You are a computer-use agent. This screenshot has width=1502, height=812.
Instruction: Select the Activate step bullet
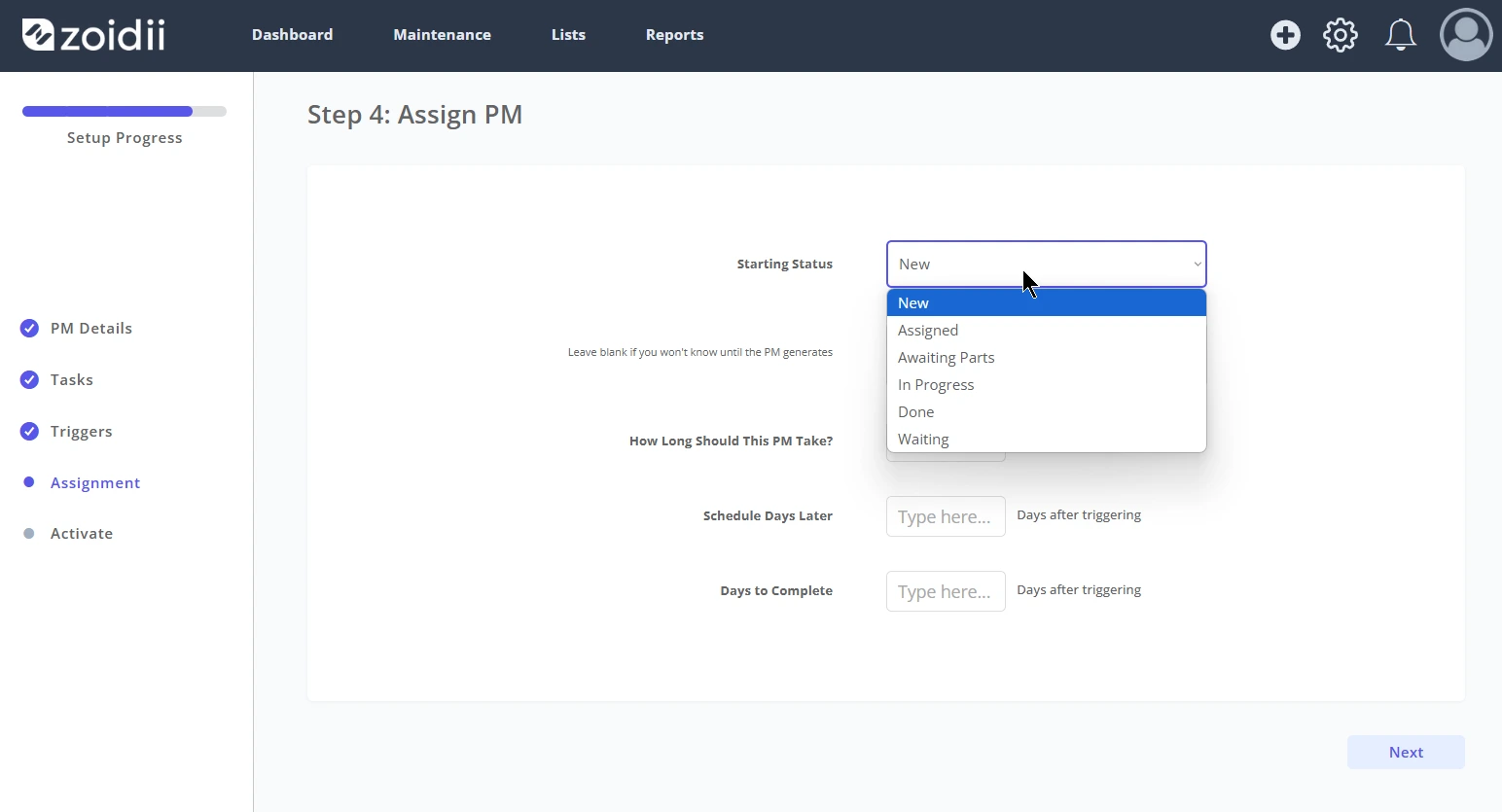[x=29, y=533]
